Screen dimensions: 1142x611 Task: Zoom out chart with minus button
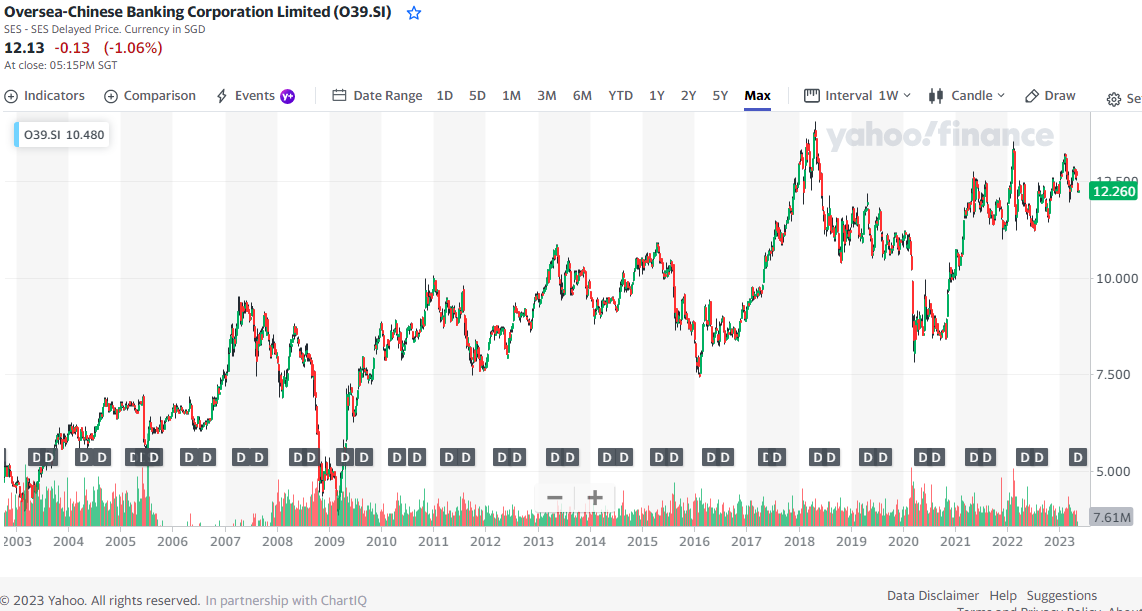[555, 498]
